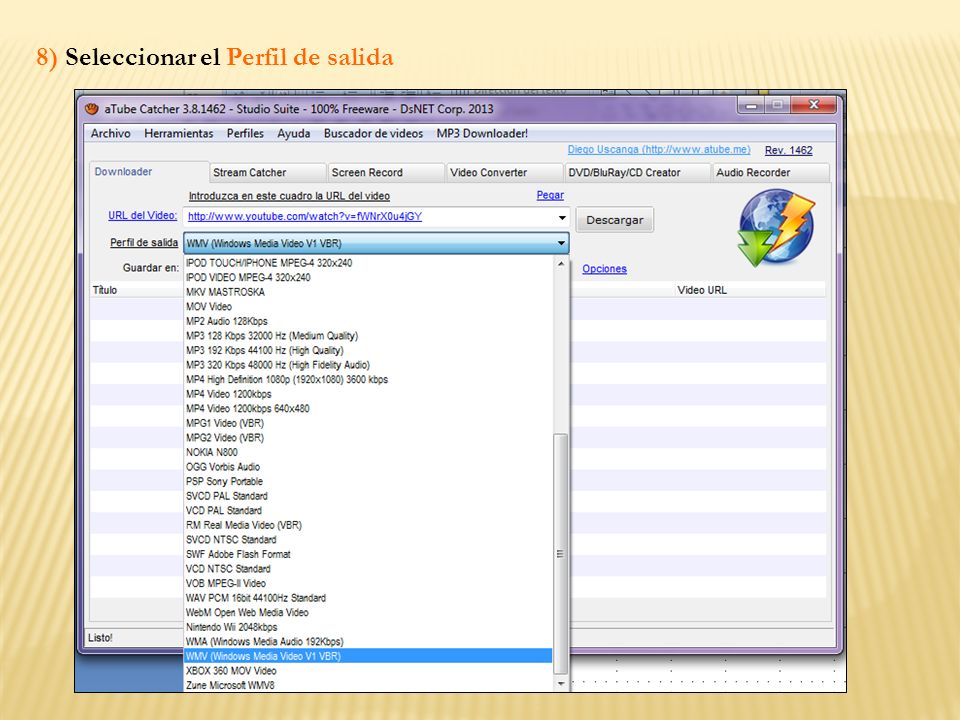This screenshot has width=960, height=720.
Task: Select MPG1 Video (VBR) profile
Action: (368, 424)
